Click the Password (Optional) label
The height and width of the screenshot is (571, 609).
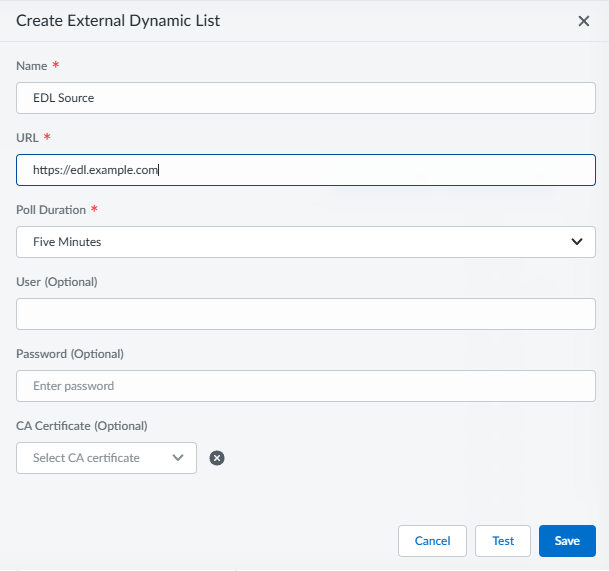70,354
